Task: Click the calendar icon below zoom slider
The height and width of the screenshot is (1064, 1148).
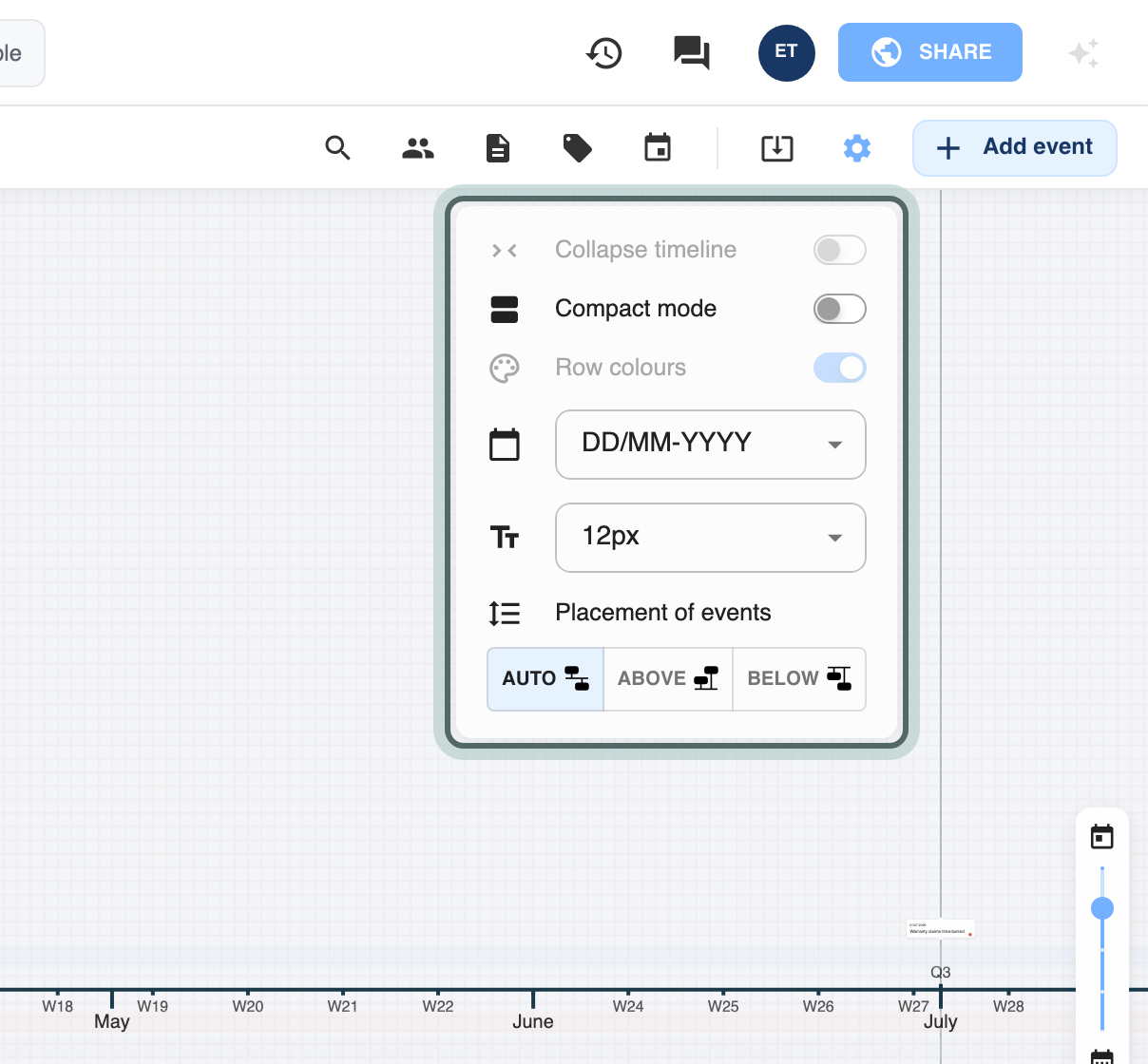Action: 1102,1056
